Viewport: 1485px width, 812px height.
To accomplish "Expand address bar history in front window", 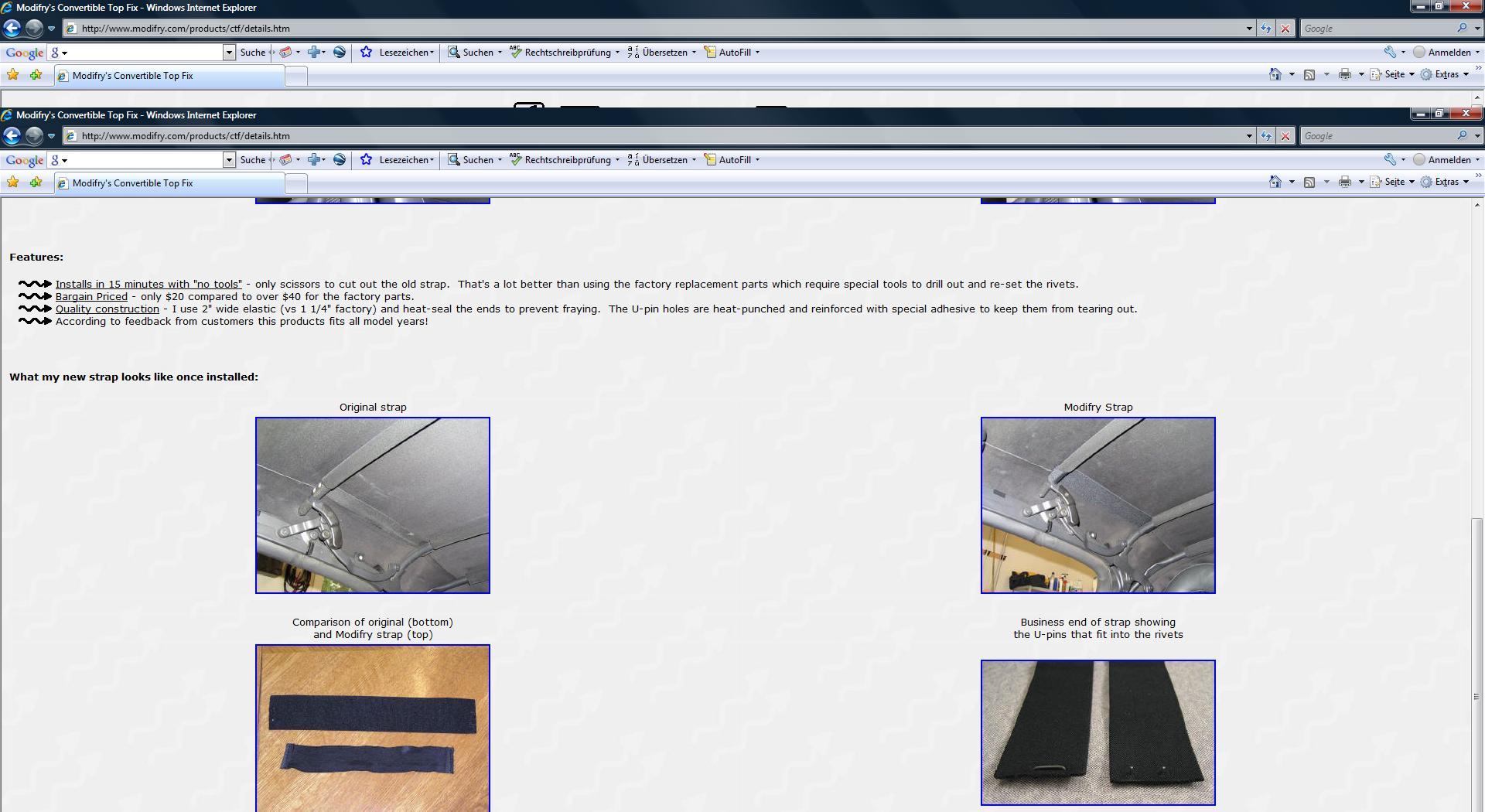I will point(1249,136).
